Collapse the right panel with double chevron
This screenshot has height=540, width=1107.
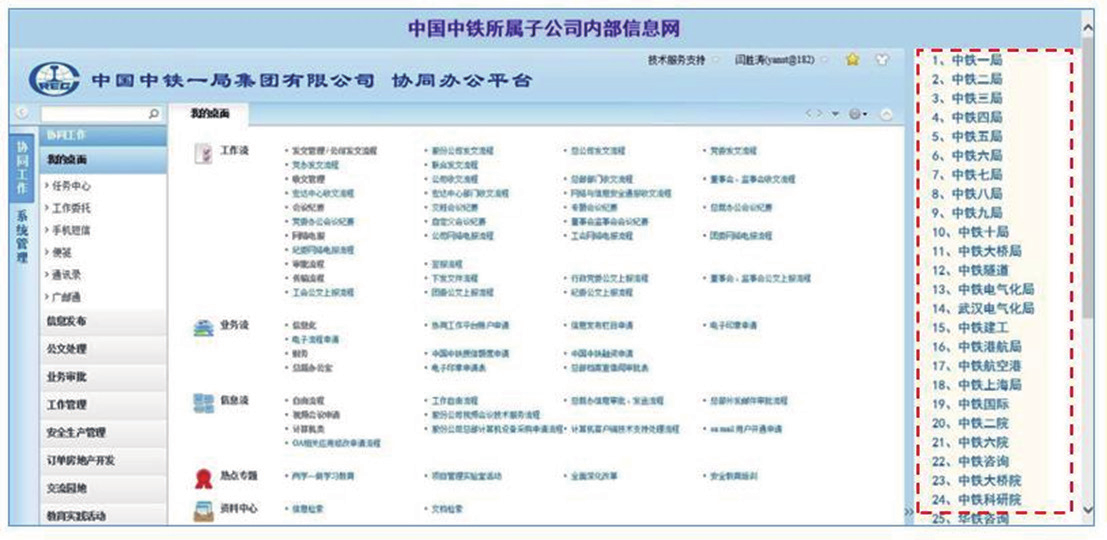(x=909, y=512)
